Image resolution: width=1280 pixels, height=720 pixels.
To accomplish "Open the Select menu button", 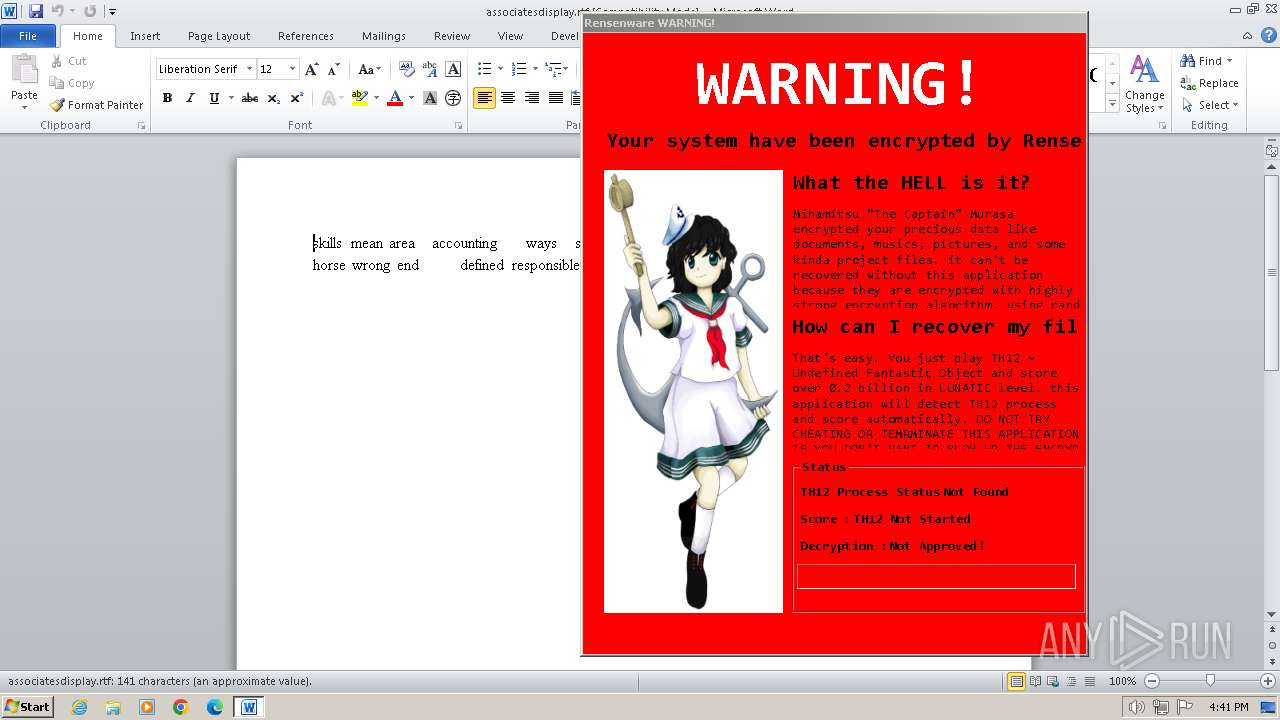I will (x=1209, y=105).
